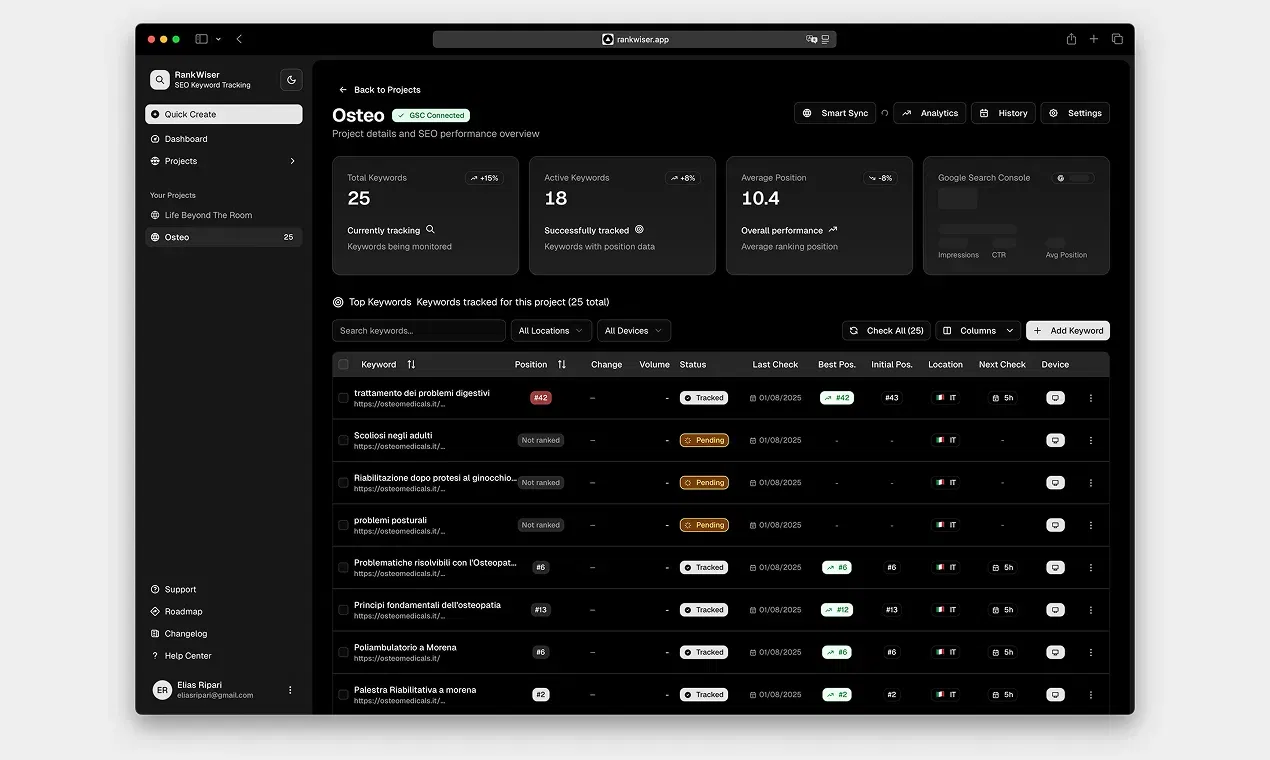This screenshot has width=1270, height=760.
Task: Check Scoliosi negli adulti row
Action: pyautogui.click(x=343, y=440)
